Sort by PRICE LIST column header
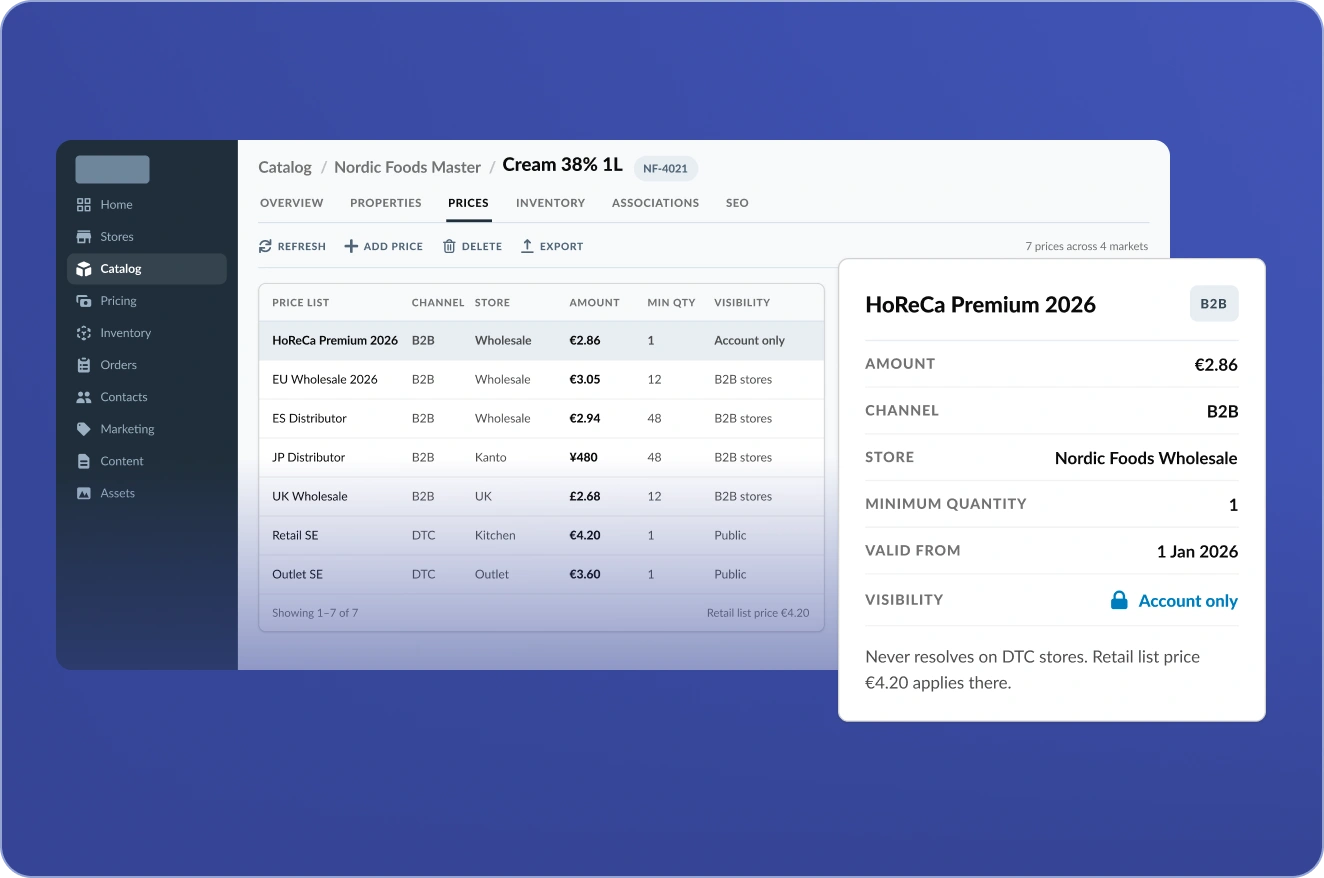This screenshot has width=1324, height=878. click(300, 302)
